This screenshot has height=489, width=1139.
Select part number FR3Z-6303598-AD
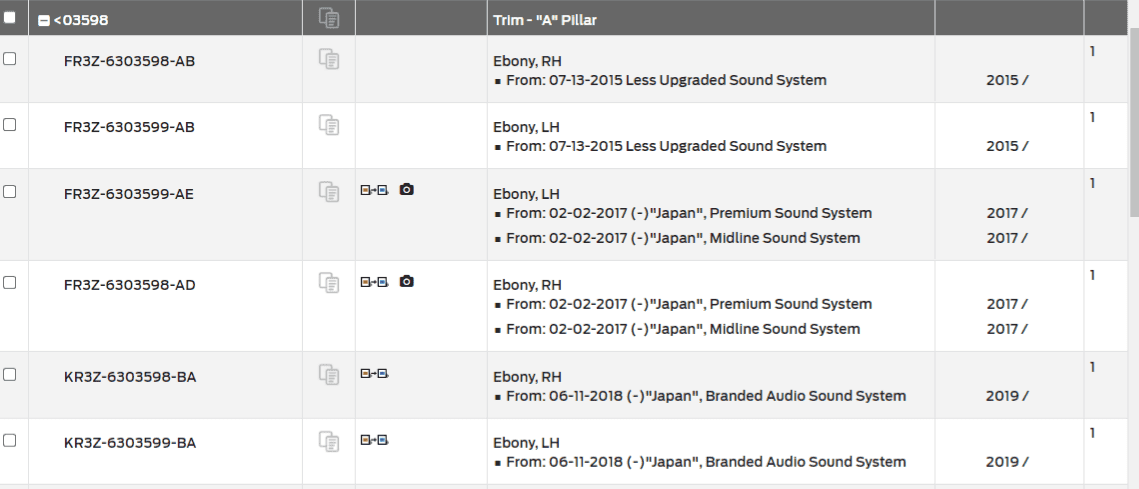pyautogui.click(x=129, y=285)
